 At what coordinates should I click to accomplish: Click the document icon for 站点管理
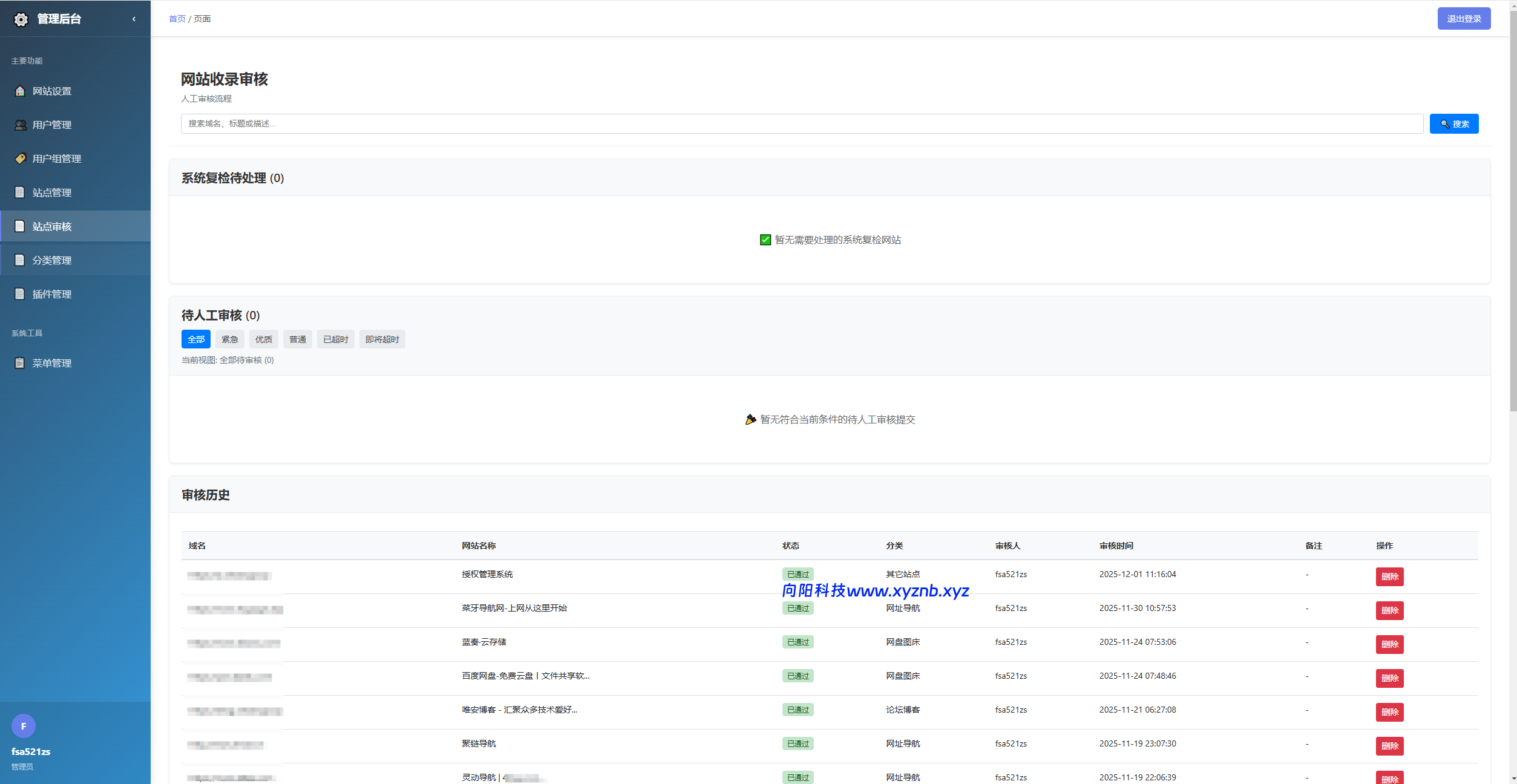coord(20,192)
